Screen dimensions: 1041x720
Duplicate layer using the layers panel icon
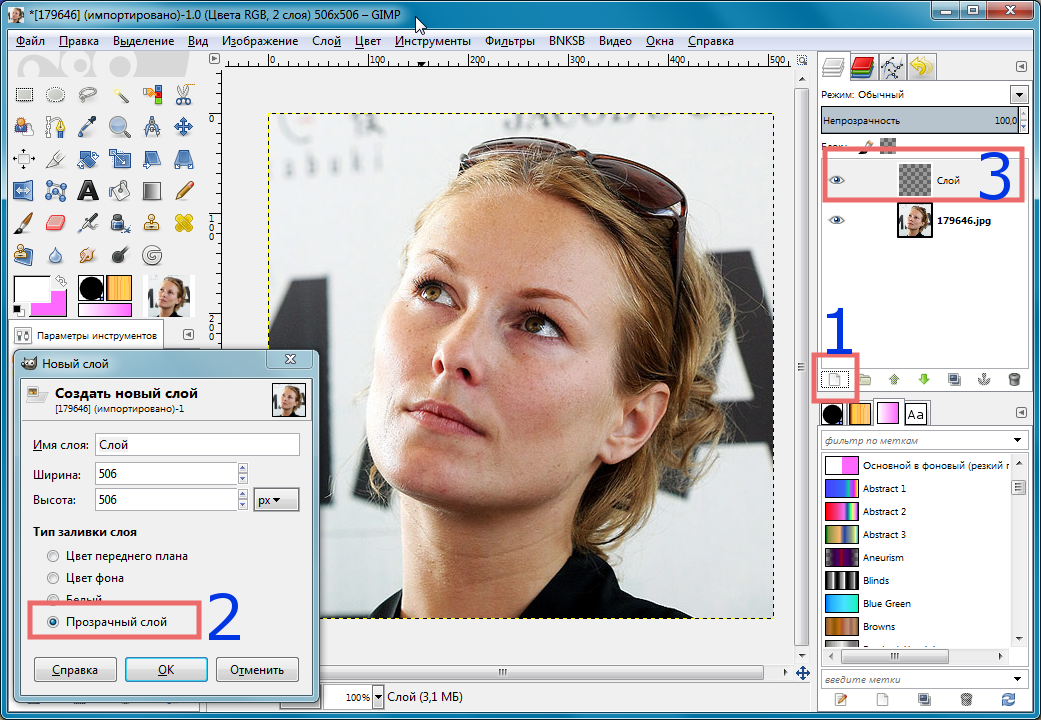click(x=954, y=379)
